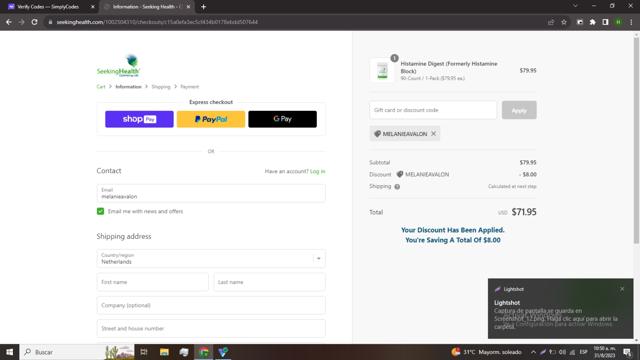Focus the Company (optional) field
Viewport: 640px width, 360px height.
211,305
